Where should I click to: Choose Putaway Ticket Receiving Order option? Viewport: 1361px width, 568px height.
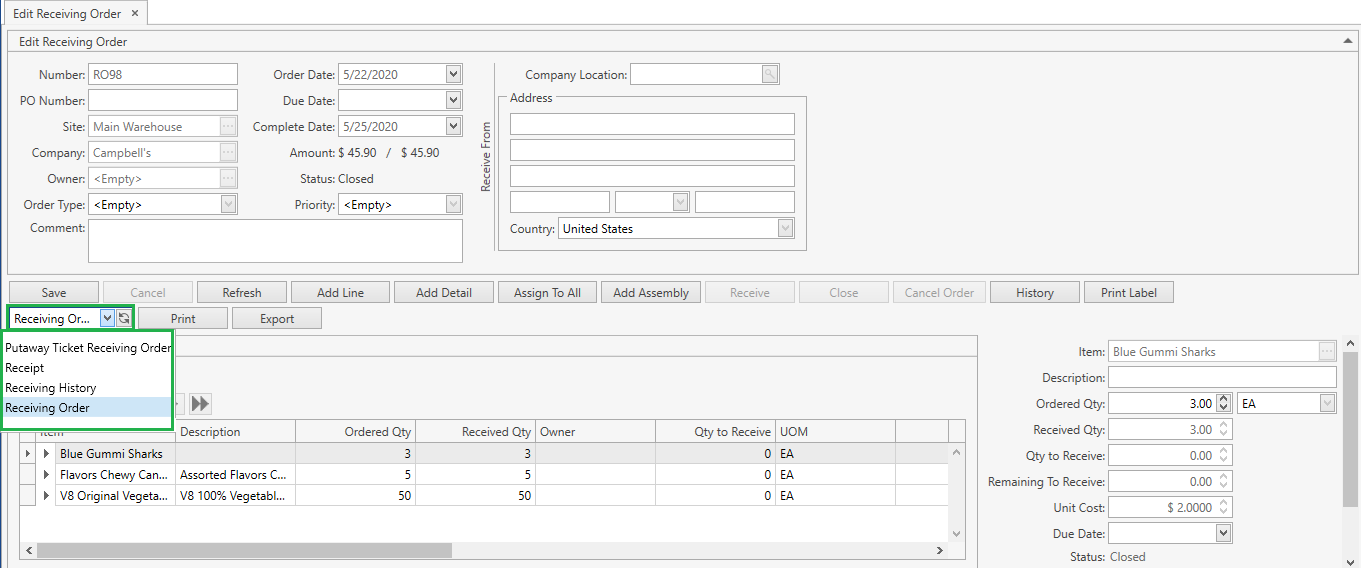[x=88, y=348]
